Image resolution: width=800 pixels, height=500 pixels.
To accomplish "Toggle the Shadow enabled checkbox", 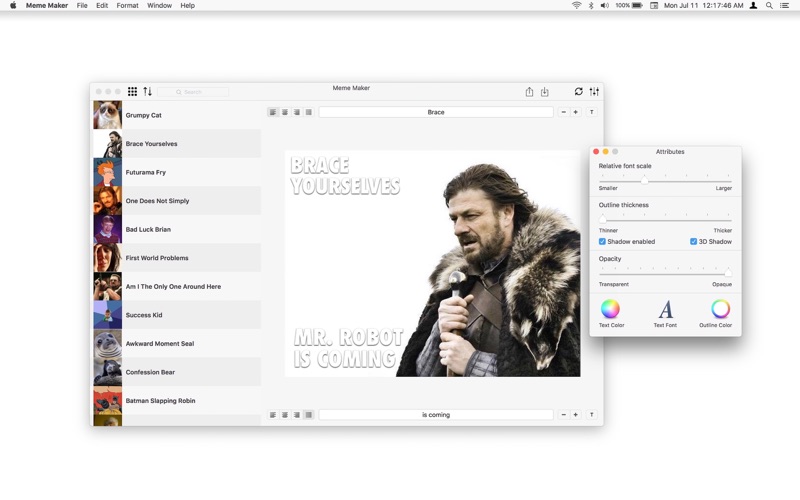I will [x=602, y=242].
